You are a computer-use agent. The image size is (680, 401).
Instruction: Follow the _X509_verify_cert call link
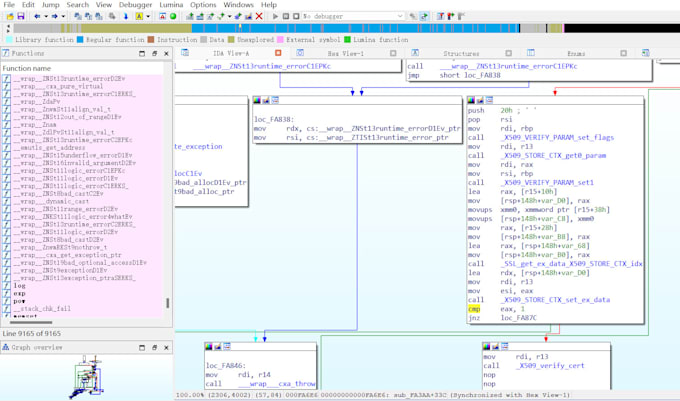550,365
